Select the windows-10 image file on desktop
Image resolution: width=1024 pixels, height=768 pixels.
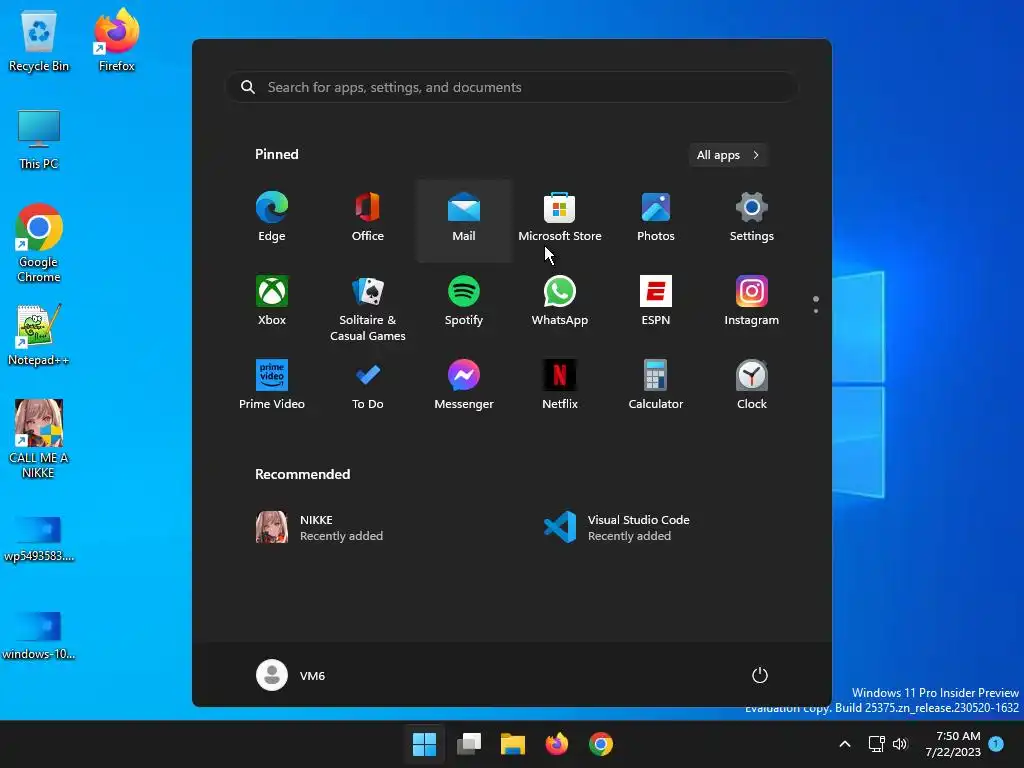click(x=39, y=636)
